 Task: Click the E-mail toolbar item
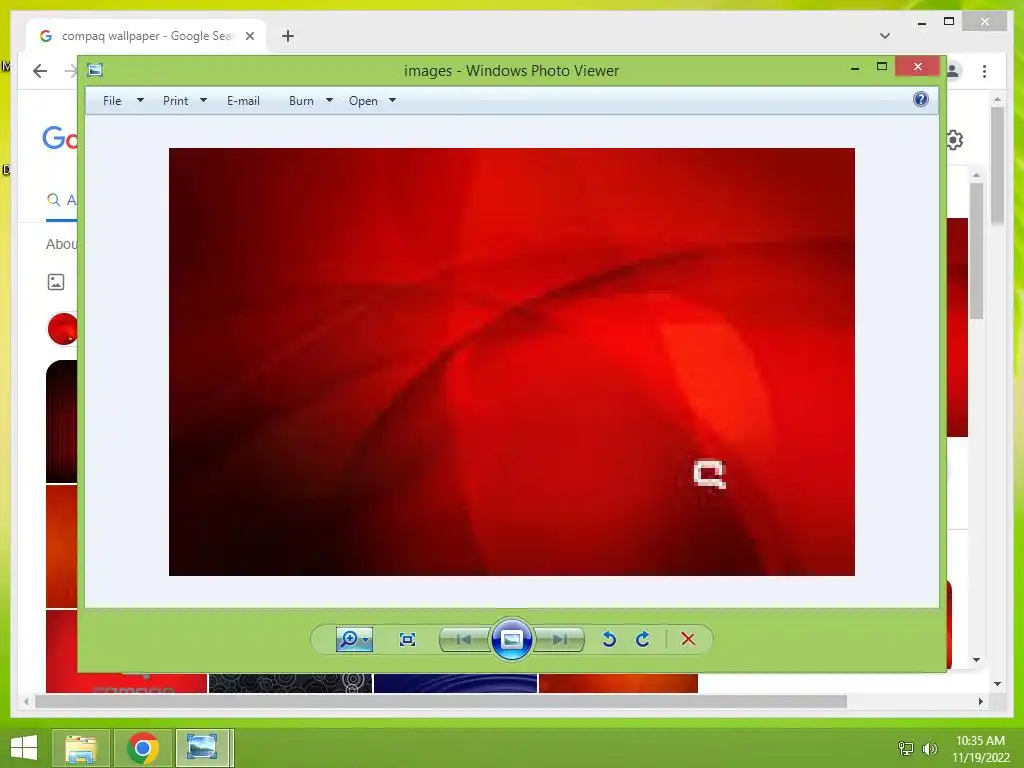244,101
